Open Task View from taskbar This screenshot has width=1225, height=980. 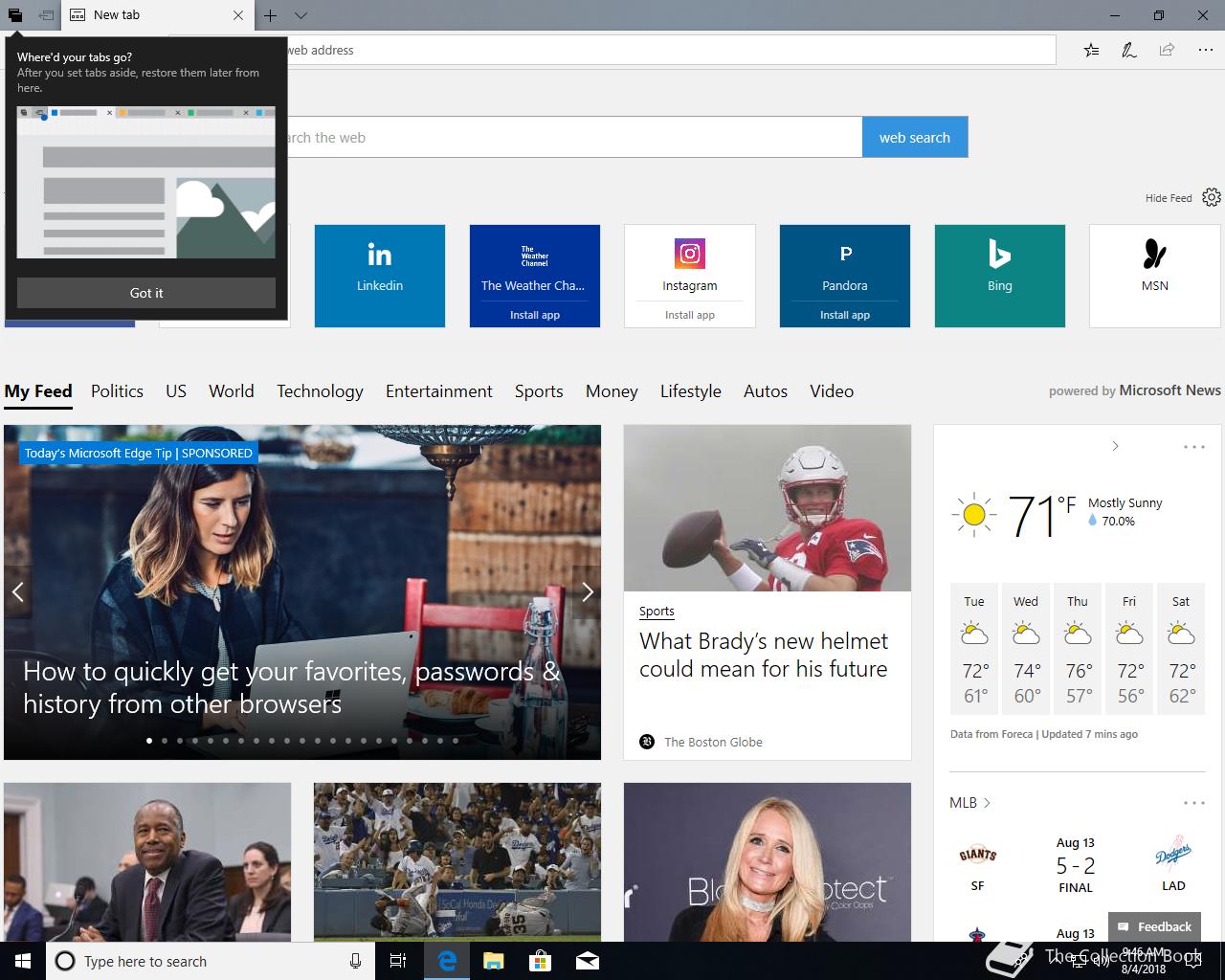click(x=398, y=961)
